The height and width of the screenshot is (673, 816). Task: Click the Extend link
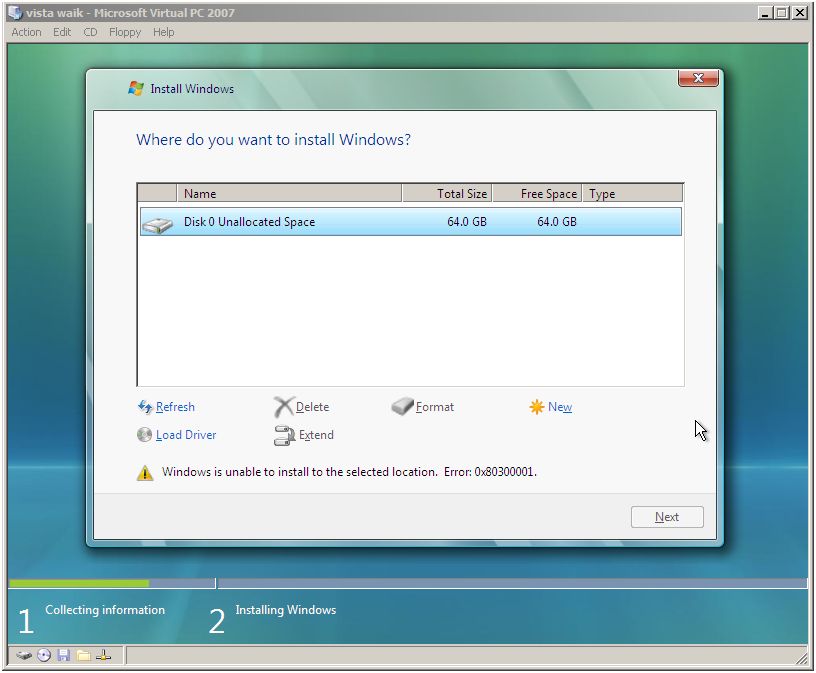(x=316, y=435)
